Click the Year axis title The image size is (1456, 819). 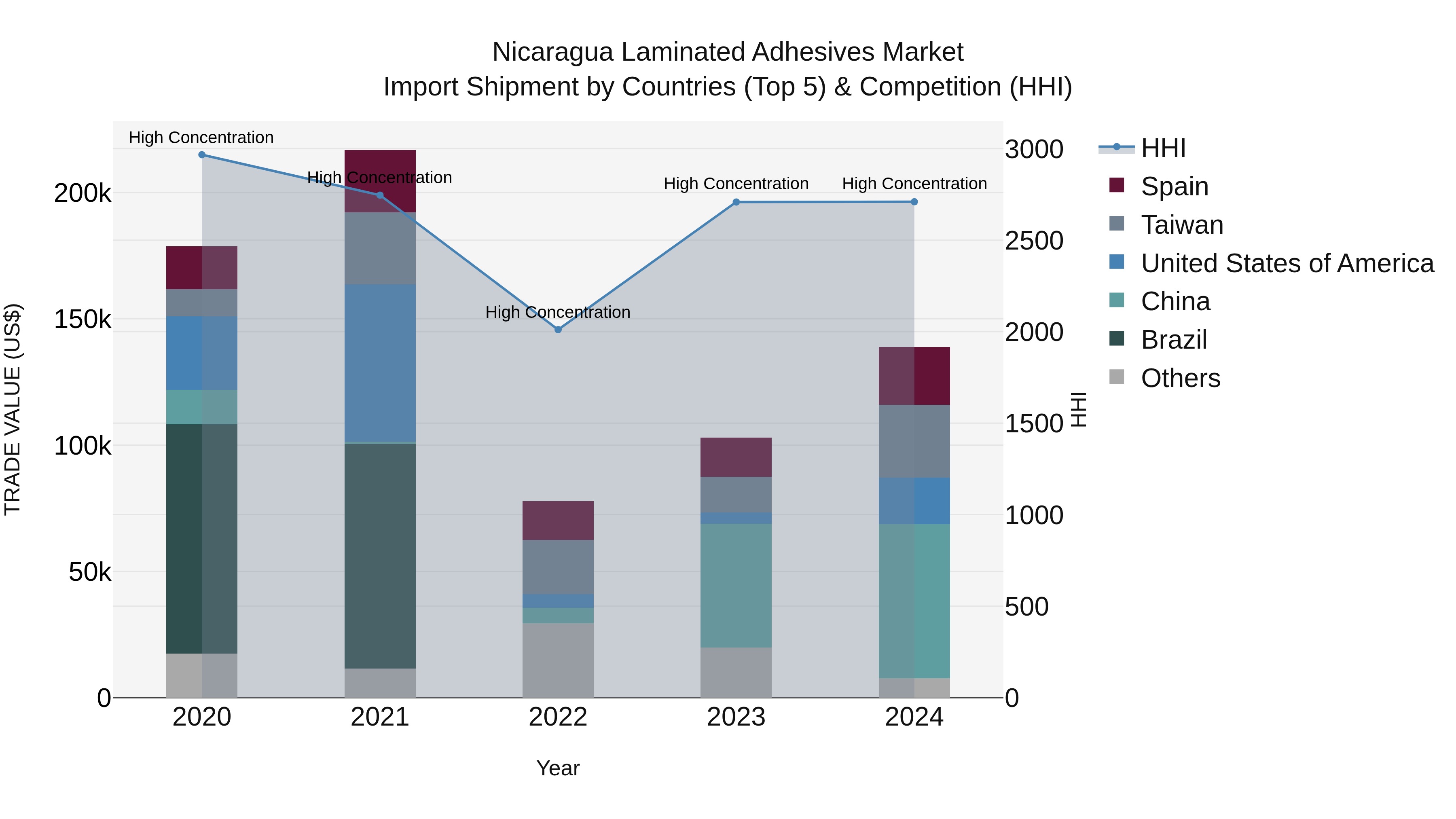[x=558, y=768]
